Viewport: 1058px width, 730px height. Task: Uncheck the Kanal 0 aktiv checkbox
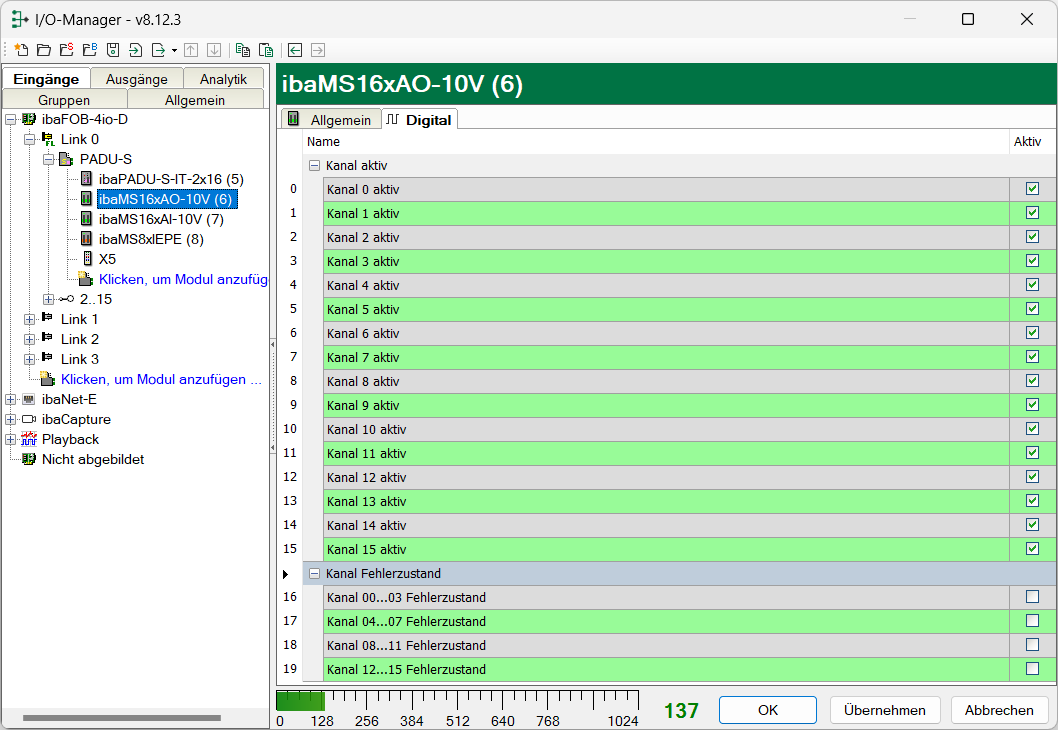point(1032,189)
